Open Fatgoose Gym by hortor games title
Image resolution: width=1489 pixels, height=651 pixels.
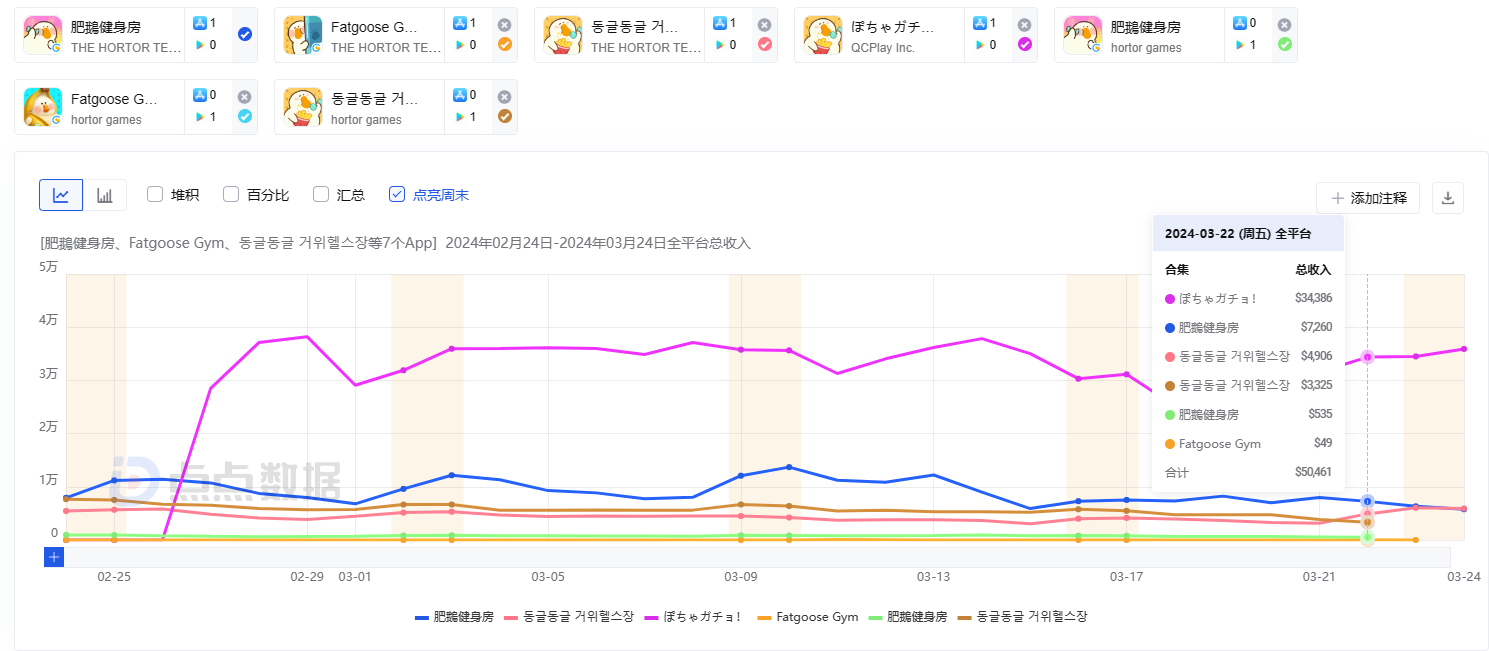tap(115, 99)
